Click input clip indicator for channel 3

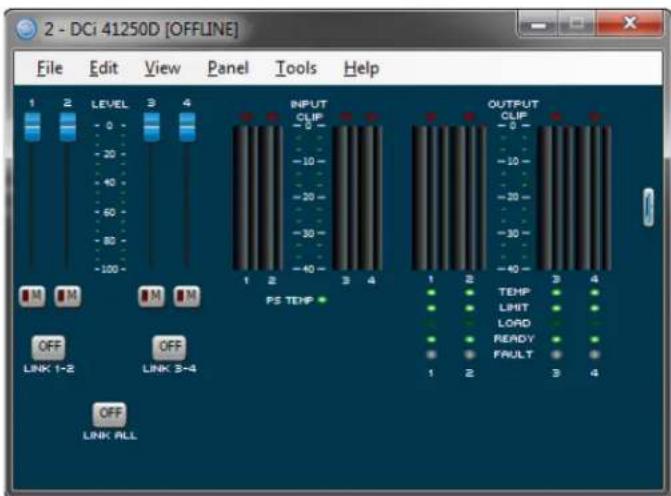tap(346, 116)
